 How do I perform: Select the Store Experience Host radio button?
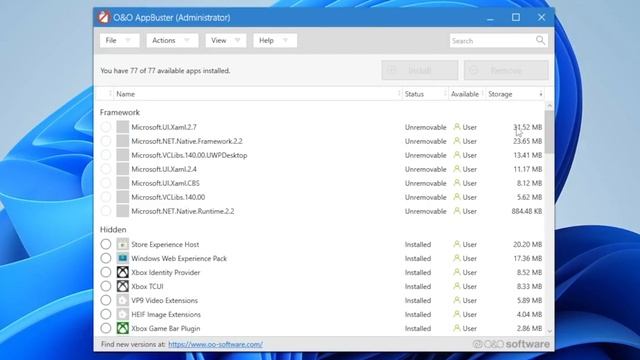click(106, 244)
